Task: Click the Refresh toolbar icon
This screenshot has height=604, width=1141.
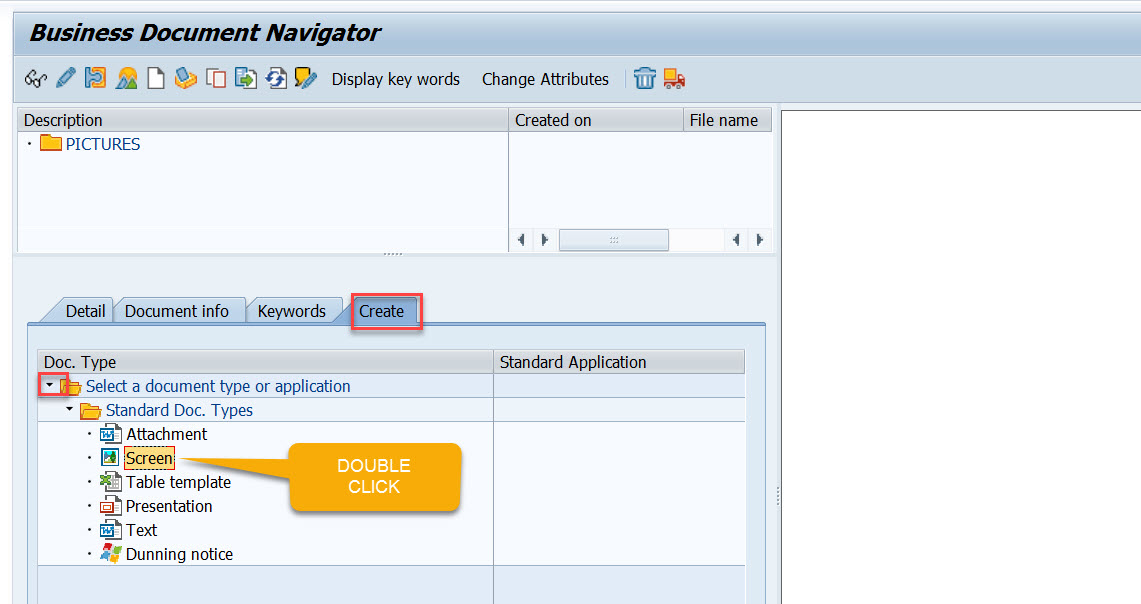Action: (276, 79)
